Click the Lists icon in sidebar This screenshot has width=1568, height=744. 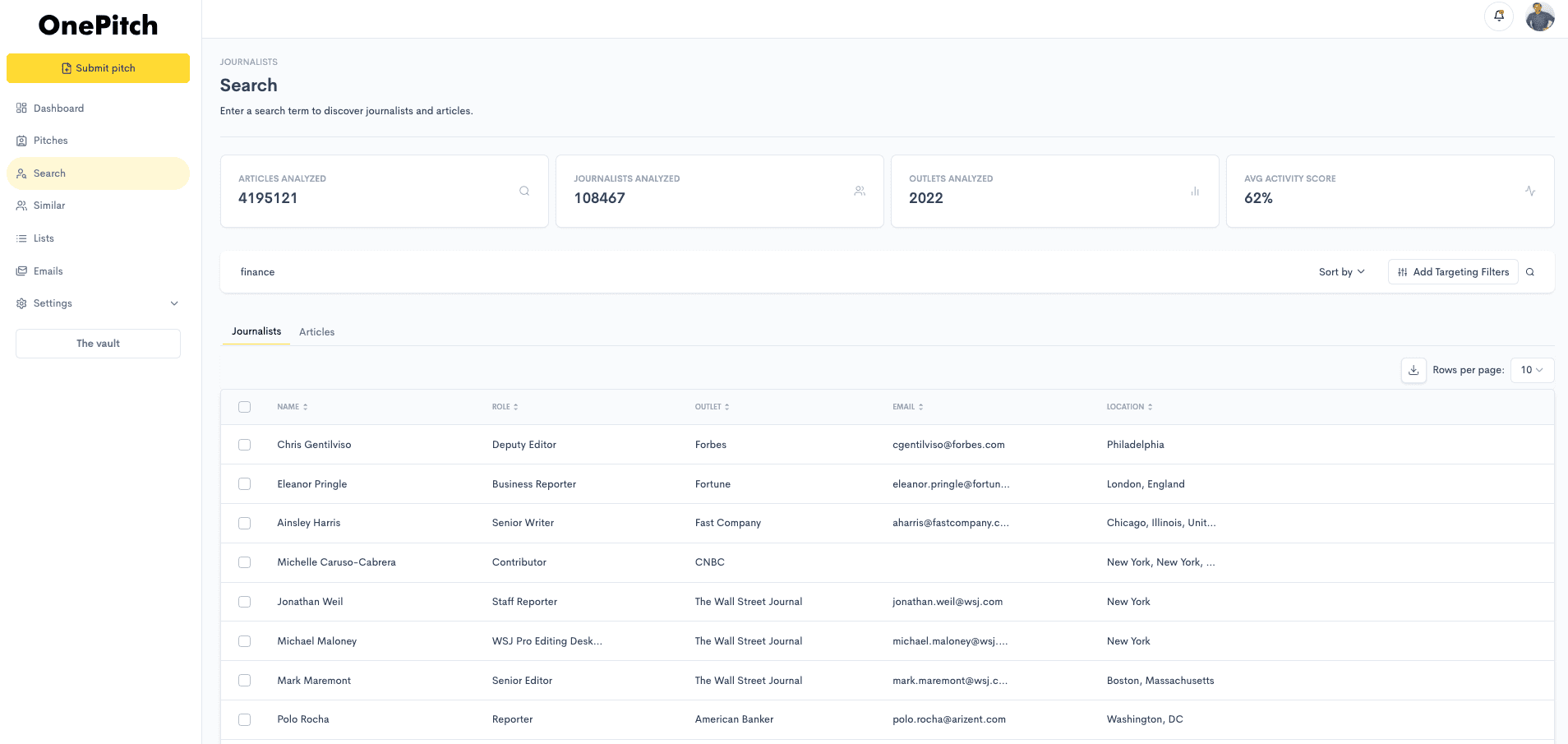pyautogui.click(x=21, y=238)
